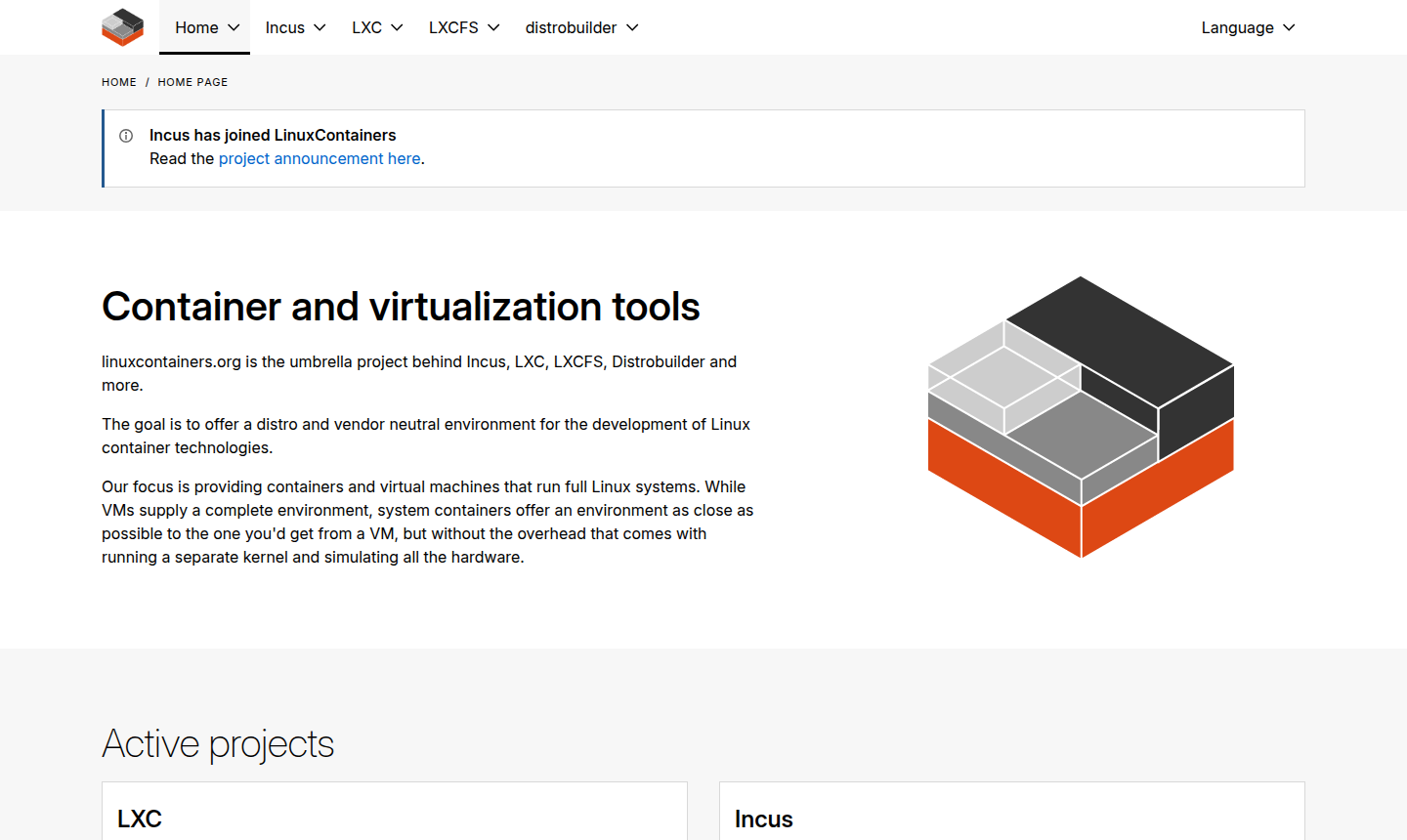The image size is (1407, 840).
Task: Expand the chevron beside Incus menu
Action: coord(320,27)
